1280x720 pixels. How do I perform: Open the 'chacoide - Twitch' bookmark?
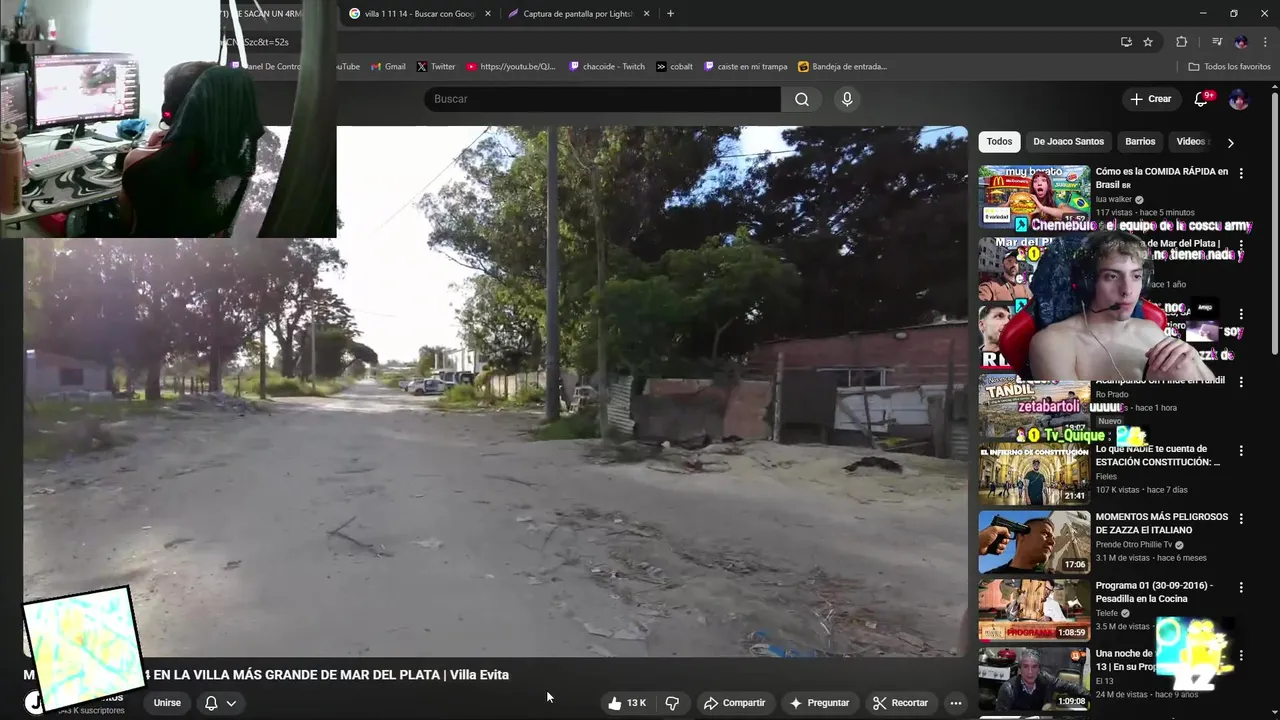(x=607, y=67)
